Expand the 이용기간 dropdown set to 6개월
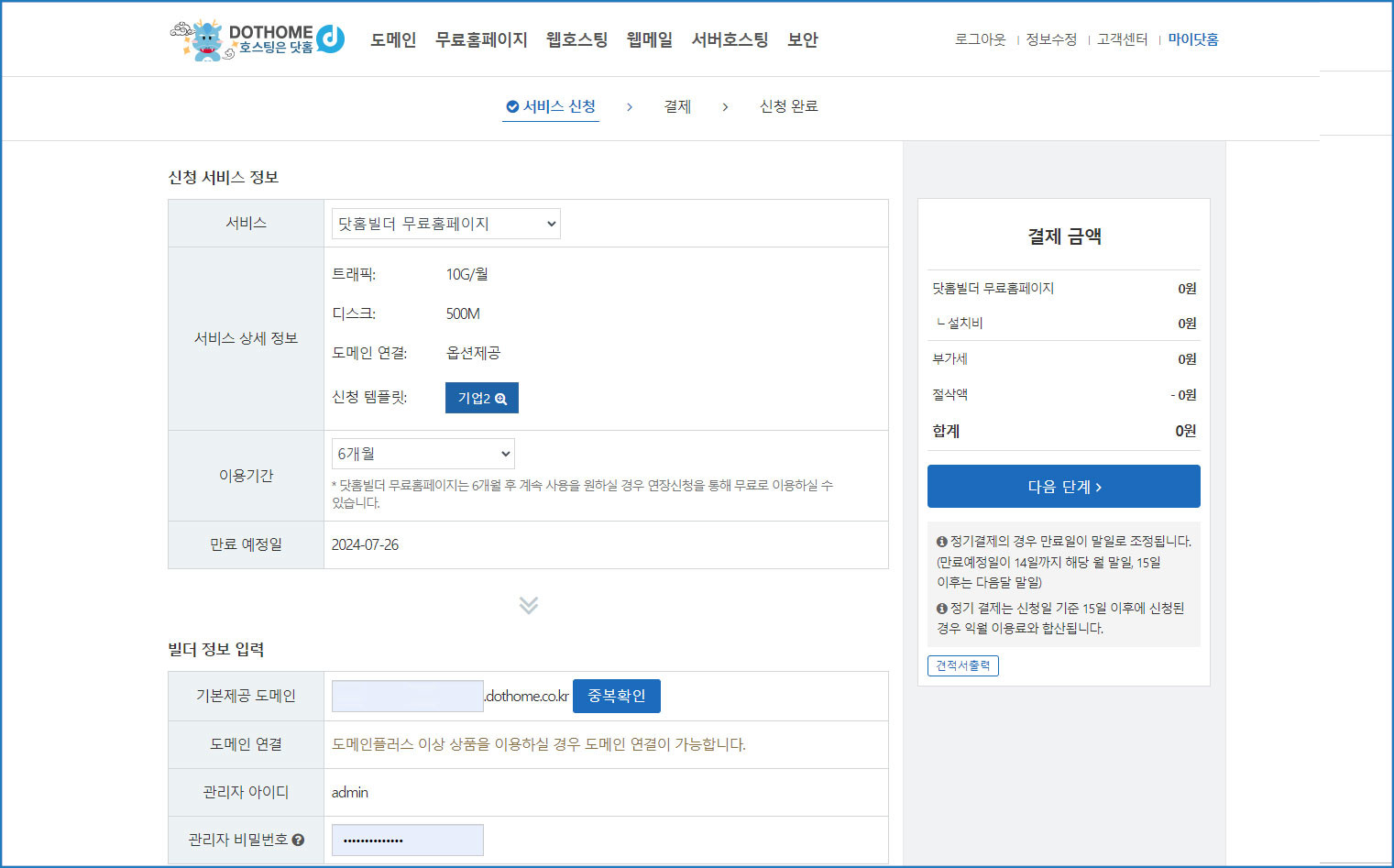This screenshot has width=1394, height=868. click(x=423, y=454)
